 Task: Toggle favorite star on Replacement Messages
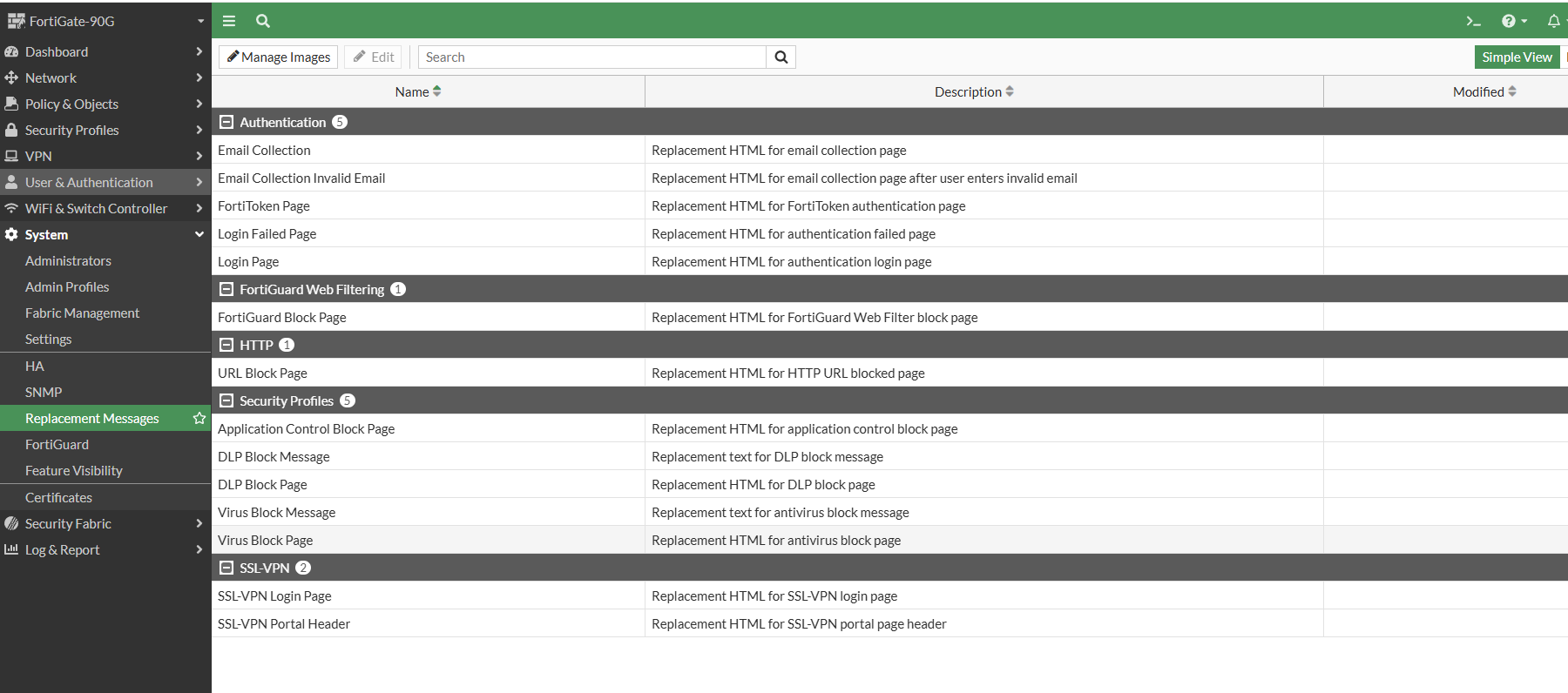click(x=199, y=418)
